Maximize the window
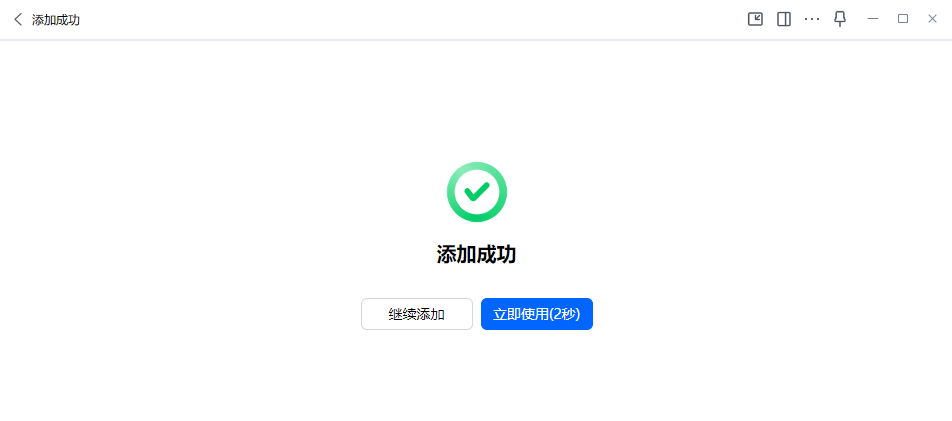 [x=903, y=19]
